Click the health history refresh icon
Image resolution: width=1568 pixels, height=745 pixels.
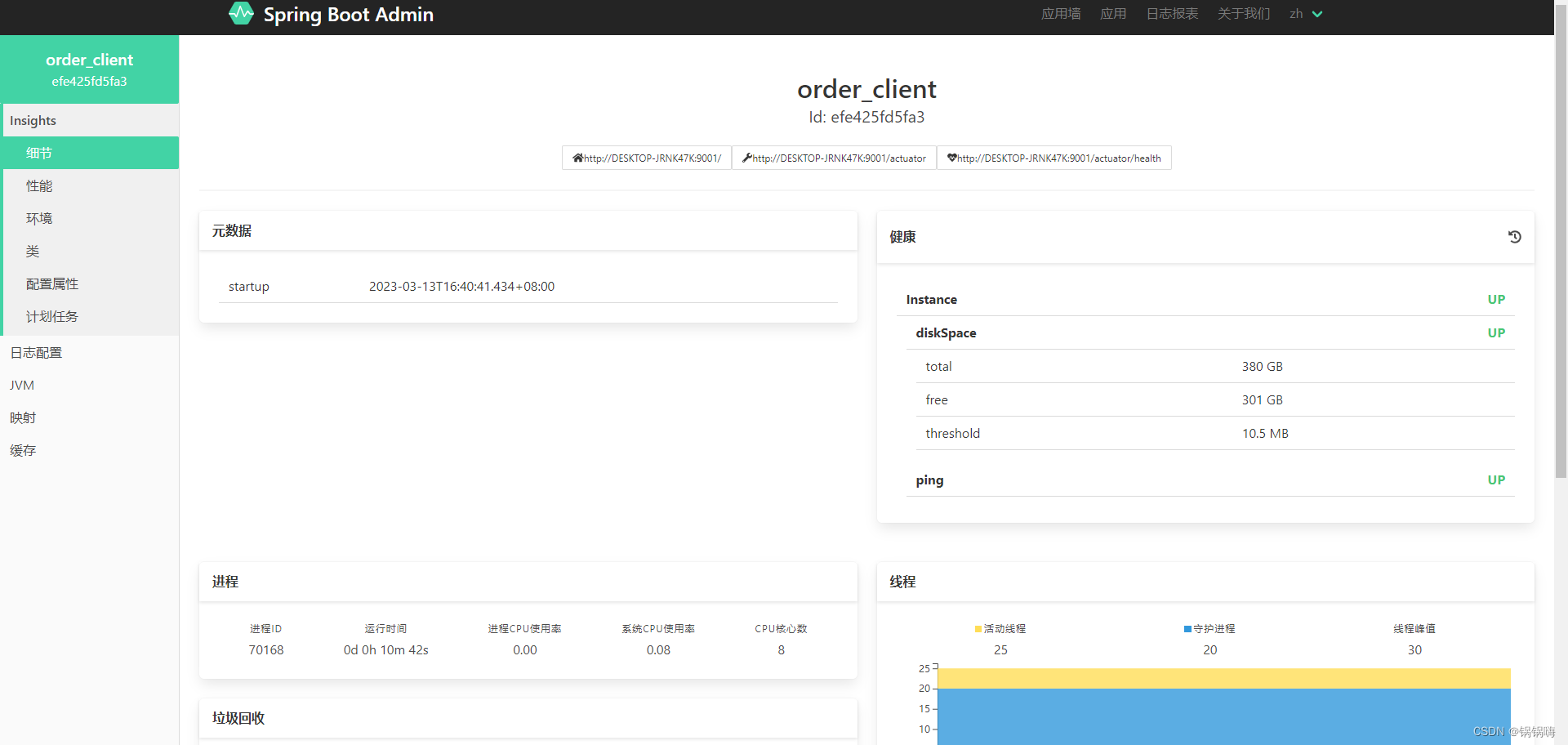pyautogui.click(x=1514, y=237)
